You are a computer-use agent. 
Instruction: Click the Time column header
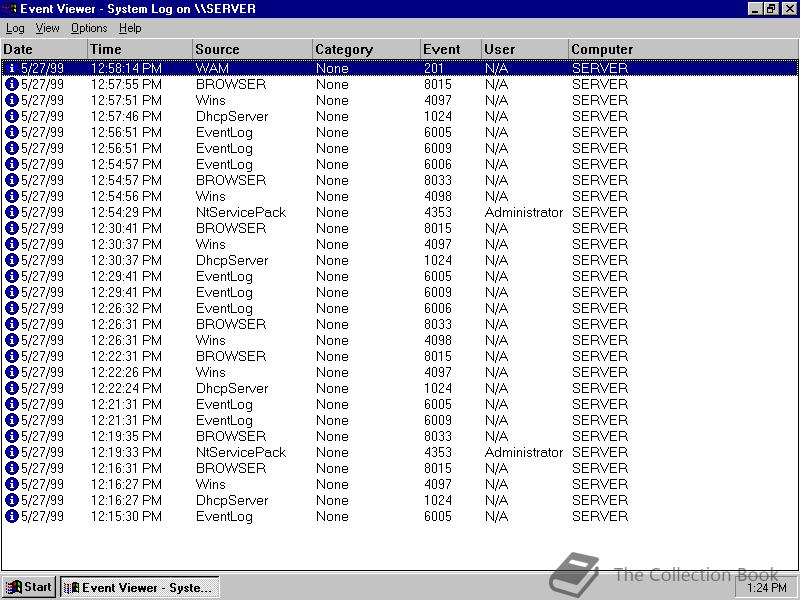tap(140, 49)
